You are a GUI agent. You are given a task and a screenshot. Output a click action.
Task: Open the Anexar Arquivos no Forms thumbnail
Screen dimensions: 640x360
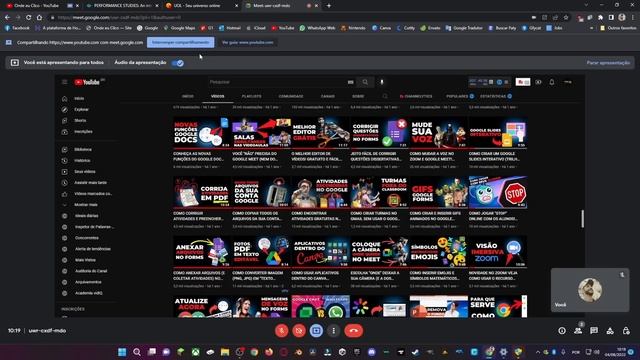[x=202, y=251]
